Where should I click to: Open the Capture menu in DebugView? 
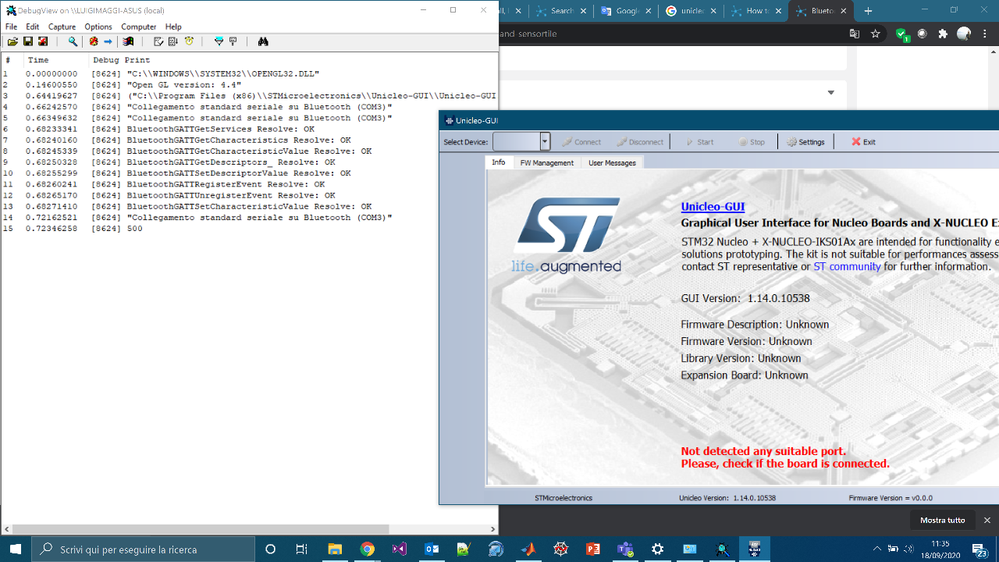point(62,27)
